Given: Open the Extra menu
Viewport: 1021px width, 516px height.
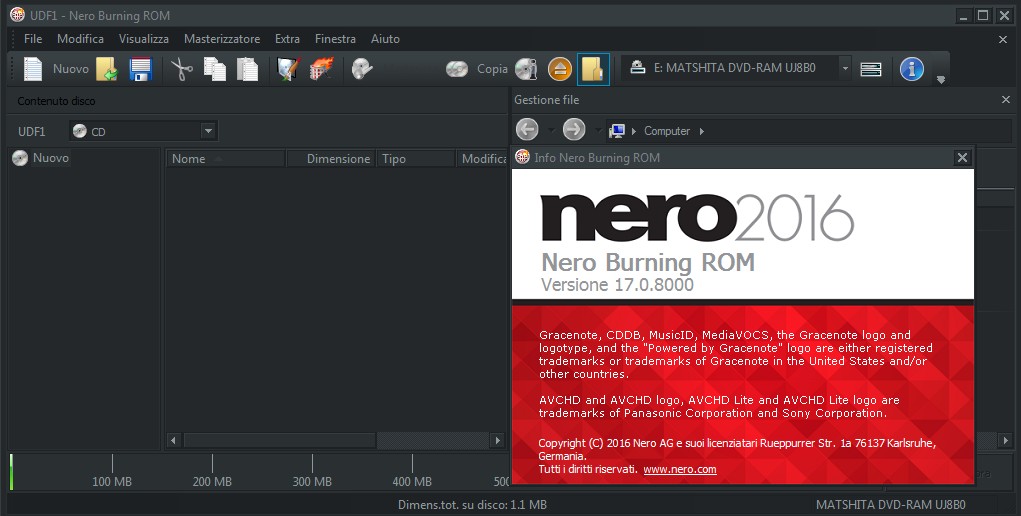Looking at the screenshot, I should [287, 39].
